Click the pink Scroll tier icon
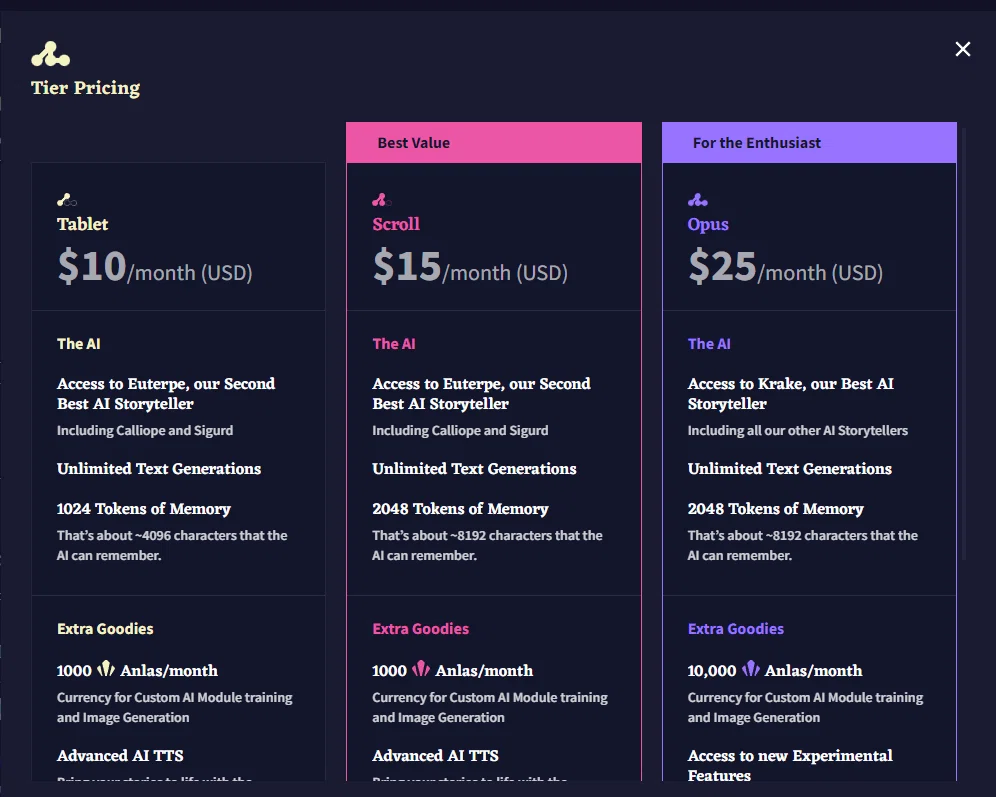 (382, 200)
